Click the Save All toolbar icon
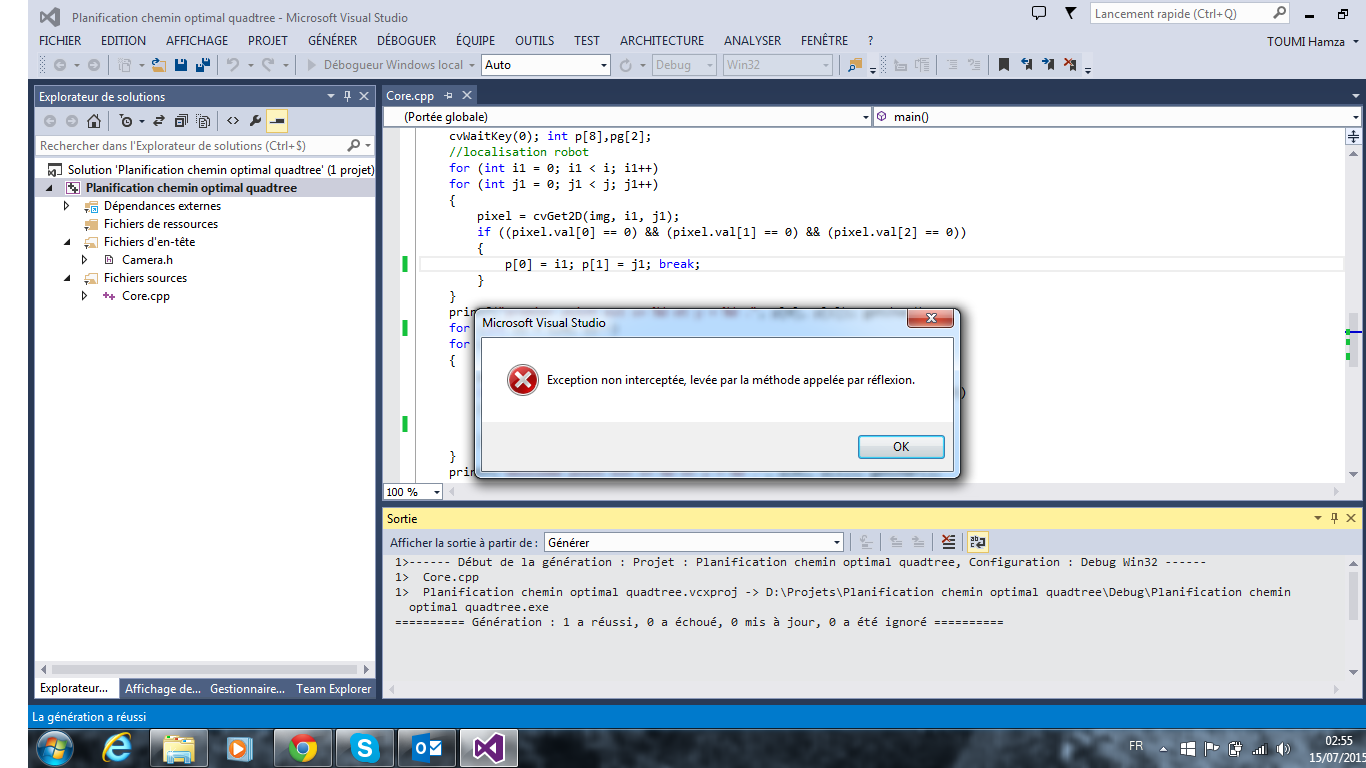The height and width of the screenshot is (768, 1366). coord(203,65)
